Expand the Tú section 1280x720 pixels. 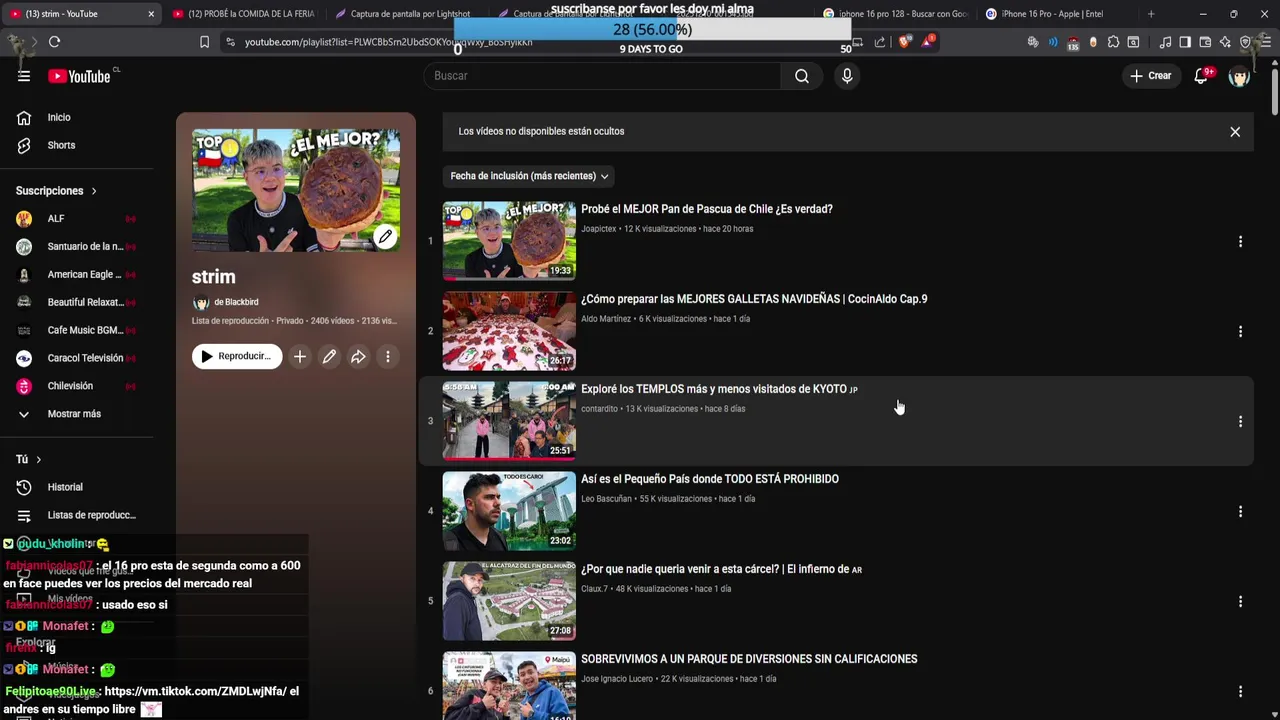38,460
